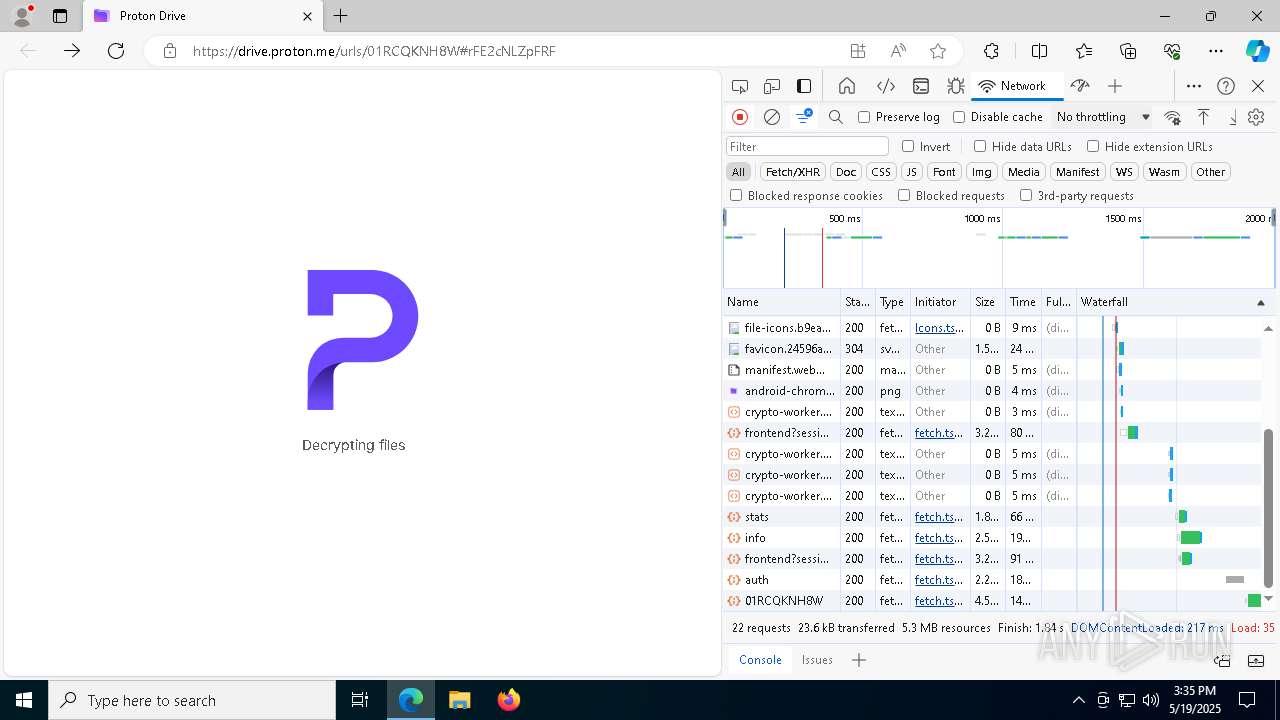Open Edge Collections icon
The width and height of the screenshot is (1280, 720).
tap(1128, 51)
